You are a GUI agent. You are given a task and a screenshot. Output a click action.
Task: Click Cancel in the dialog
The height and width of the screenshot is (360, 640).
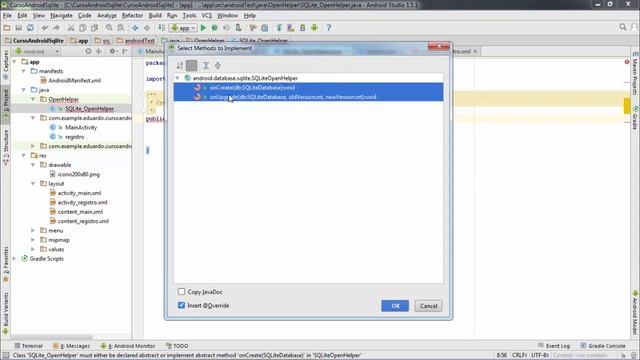click(x=428, y=306)
